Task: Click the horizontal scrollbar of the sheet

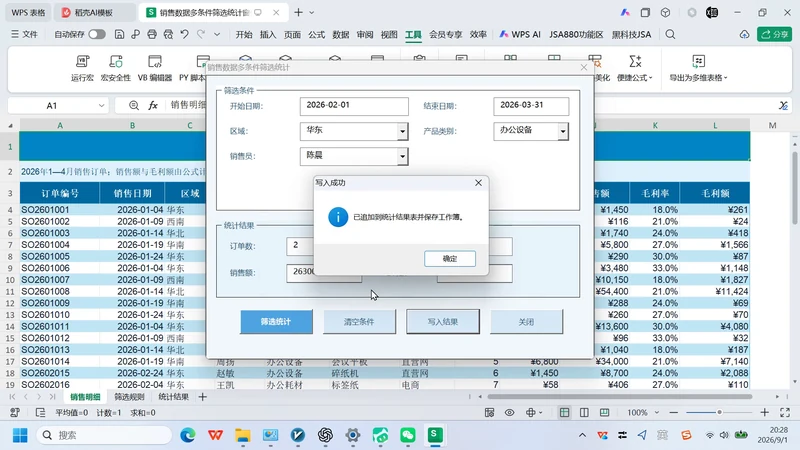Action: pyautogui.click(x=619, y=396)
